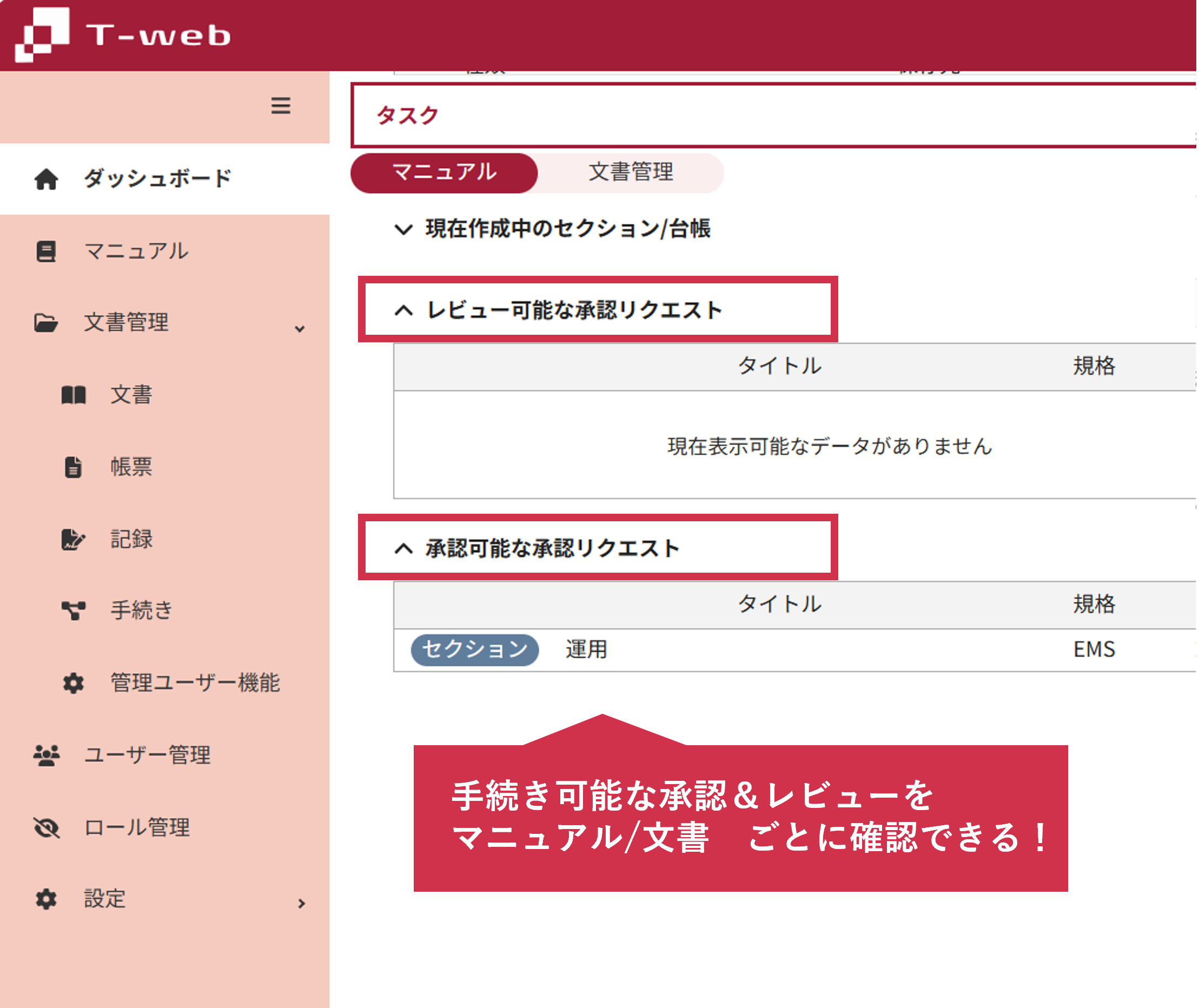Click the Manual book icon in sidebar

coord(47,251)
